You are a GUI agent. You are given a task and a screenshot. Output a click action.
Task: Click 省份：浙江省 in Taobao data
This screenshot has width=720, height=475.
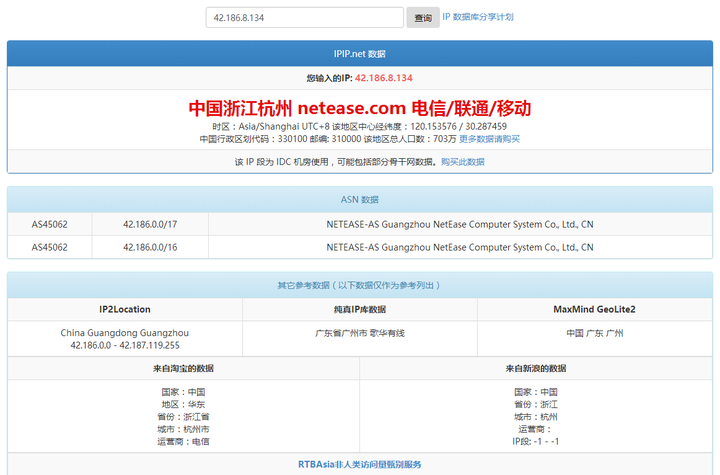(183, 417)
